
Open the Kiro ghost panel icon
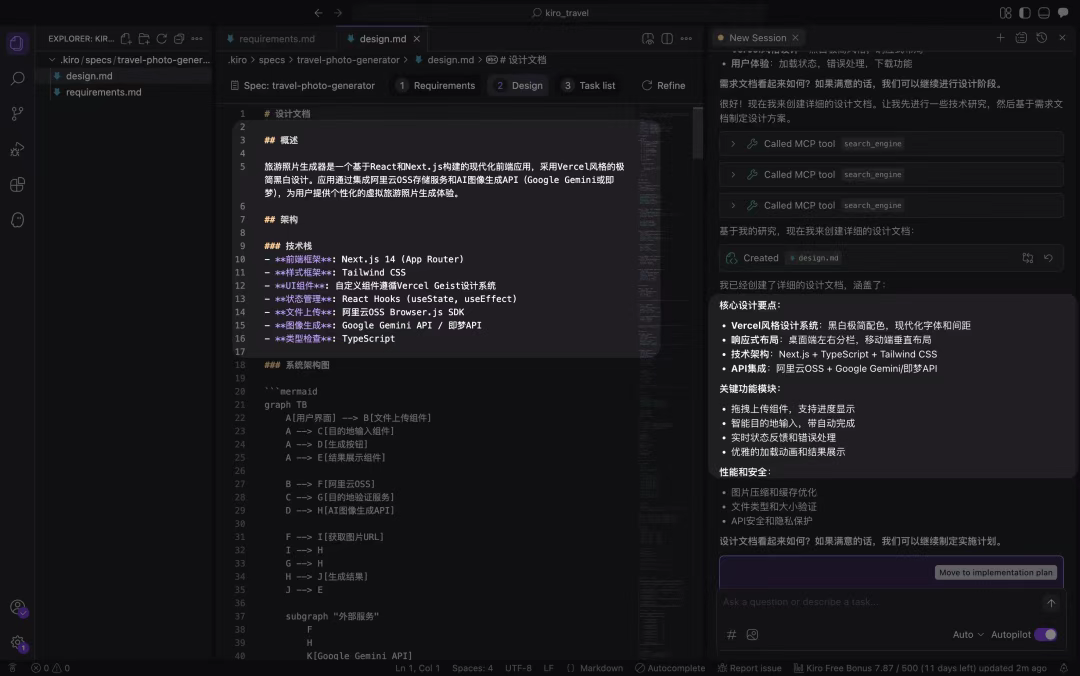(x=17, y=220)
